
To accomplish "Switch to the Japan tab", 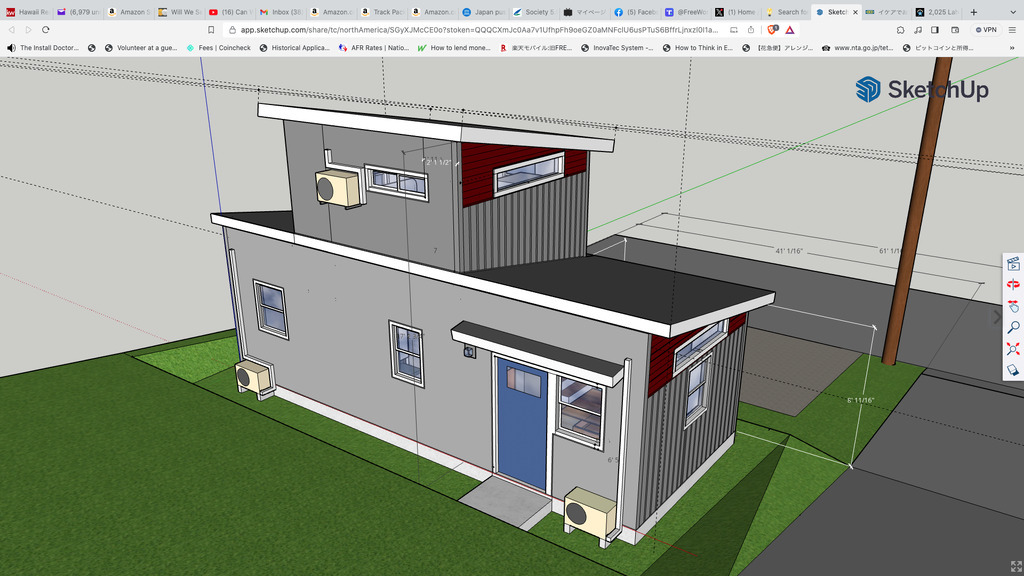I will pos(480,12).
